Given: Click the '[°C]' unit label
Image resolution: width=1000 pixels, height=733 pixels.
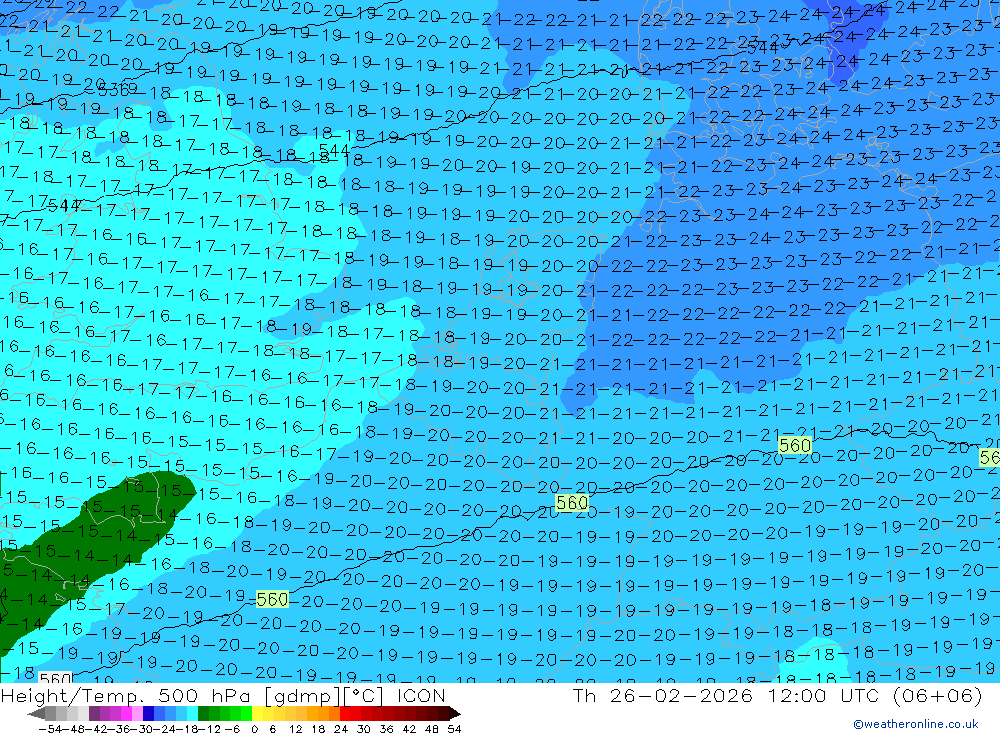Looking at the screenshot, I should (364, 696).
